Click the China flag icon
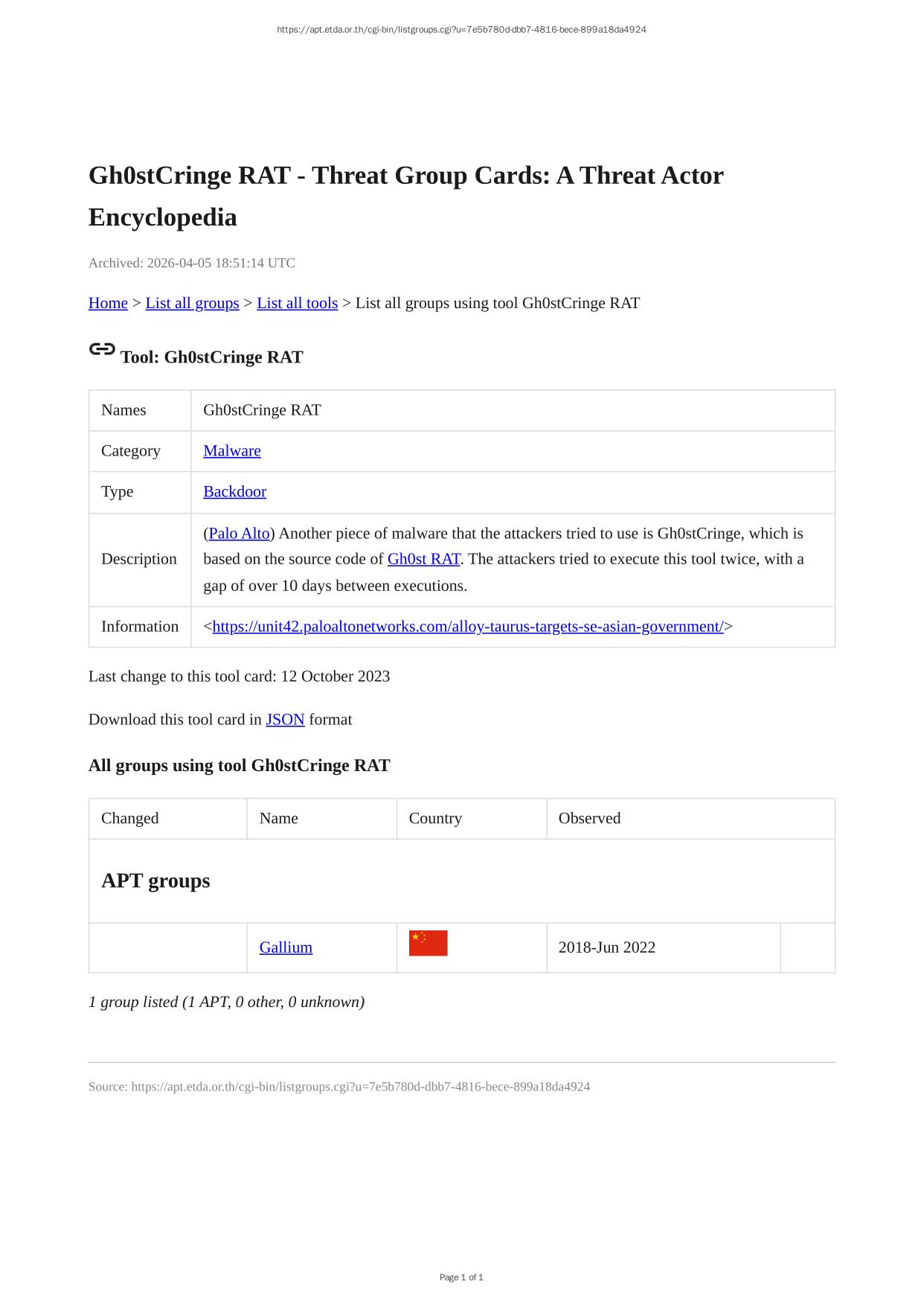The width and height of the screenshot is (924, 1307). [x=428, y=943]
